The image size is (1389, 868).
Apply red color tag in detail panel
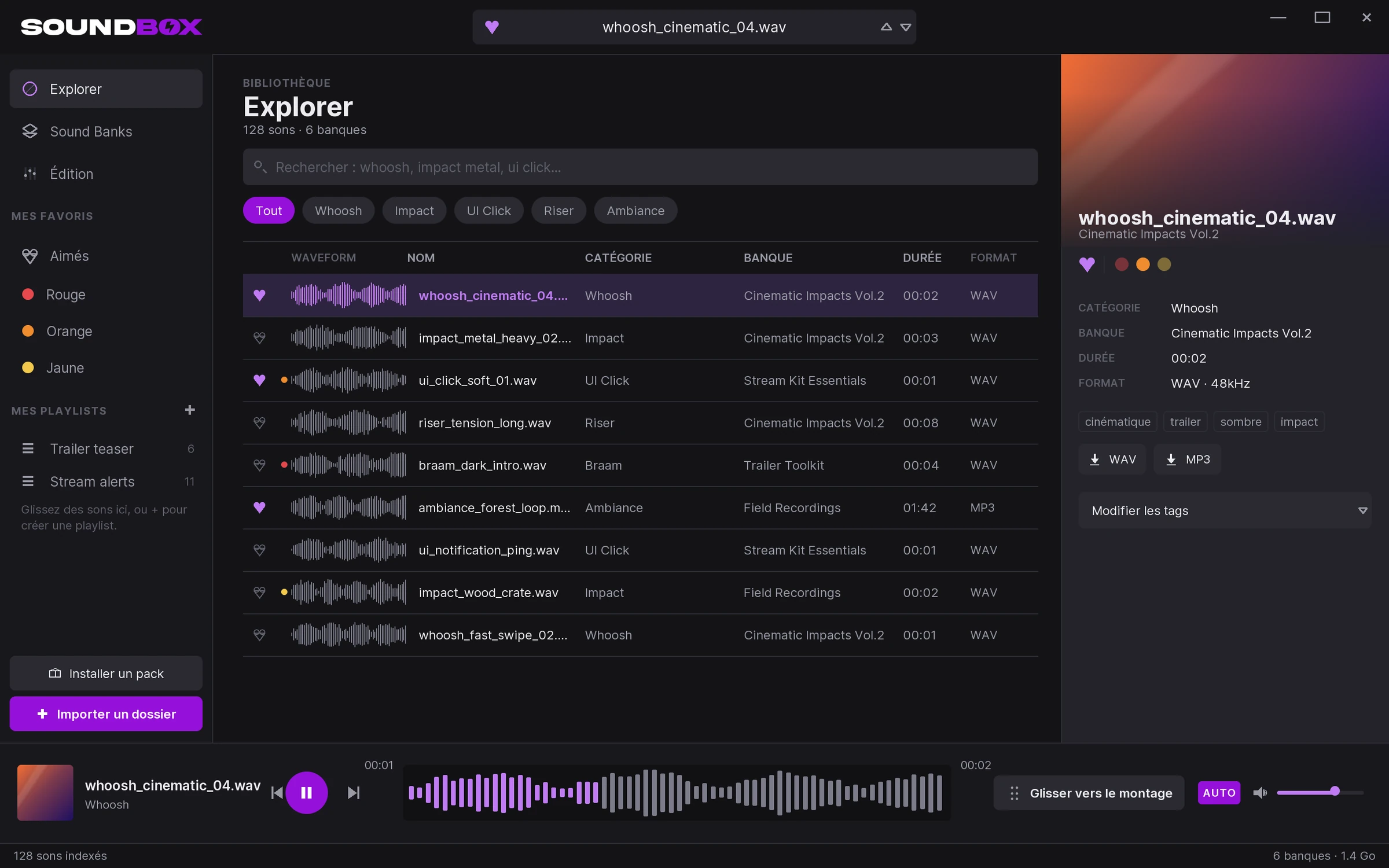coord(1122,264)
